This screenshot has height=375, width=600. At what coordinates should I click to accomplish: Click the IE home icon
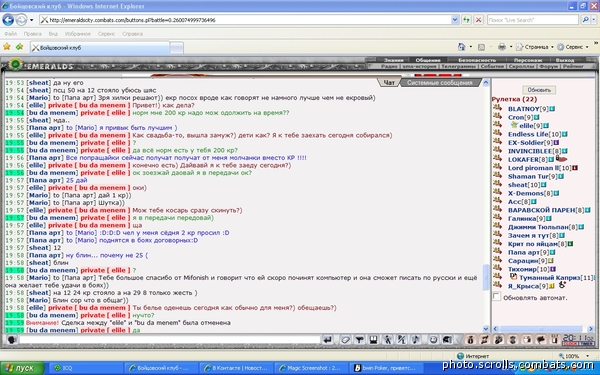click(461, 47)
